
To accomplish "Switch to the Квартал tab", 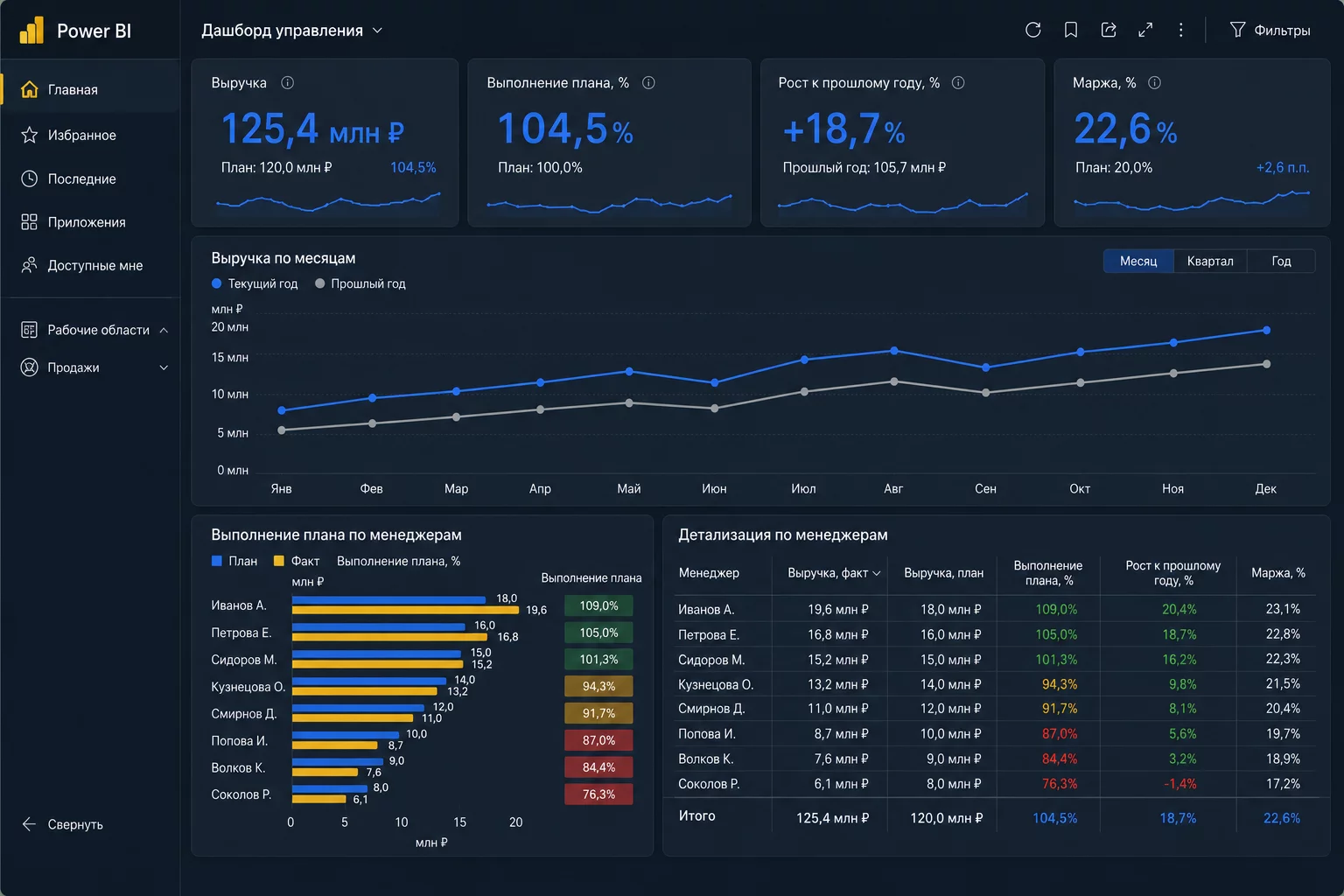I will (x=1210, y=261).
